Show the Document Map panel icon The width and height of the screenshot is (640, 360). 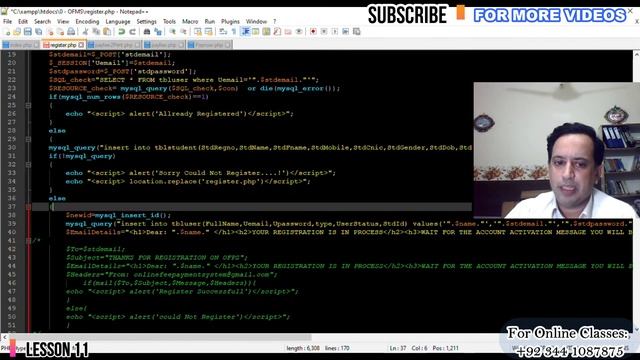[266, 31]
